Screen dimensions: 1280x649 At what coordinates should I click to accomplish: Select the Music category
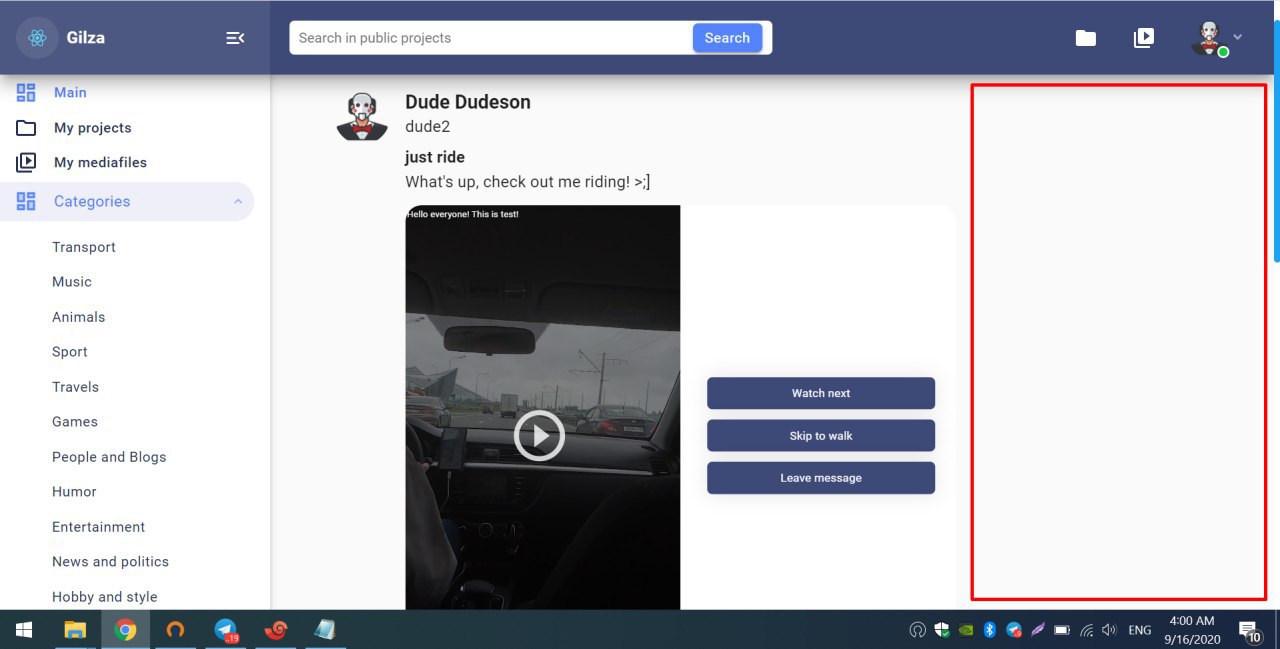tap(72, 282)
